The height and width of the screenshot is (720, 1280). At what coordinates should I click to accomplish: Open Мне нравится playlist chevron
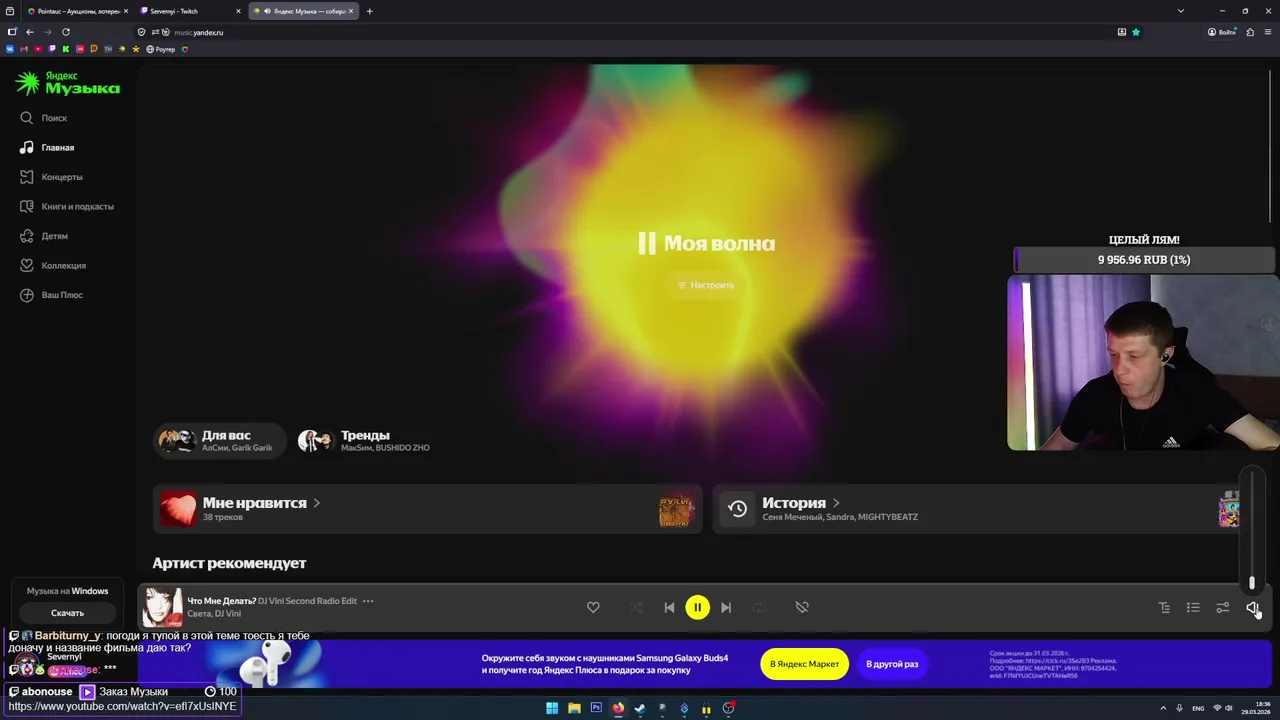[316, 503]
